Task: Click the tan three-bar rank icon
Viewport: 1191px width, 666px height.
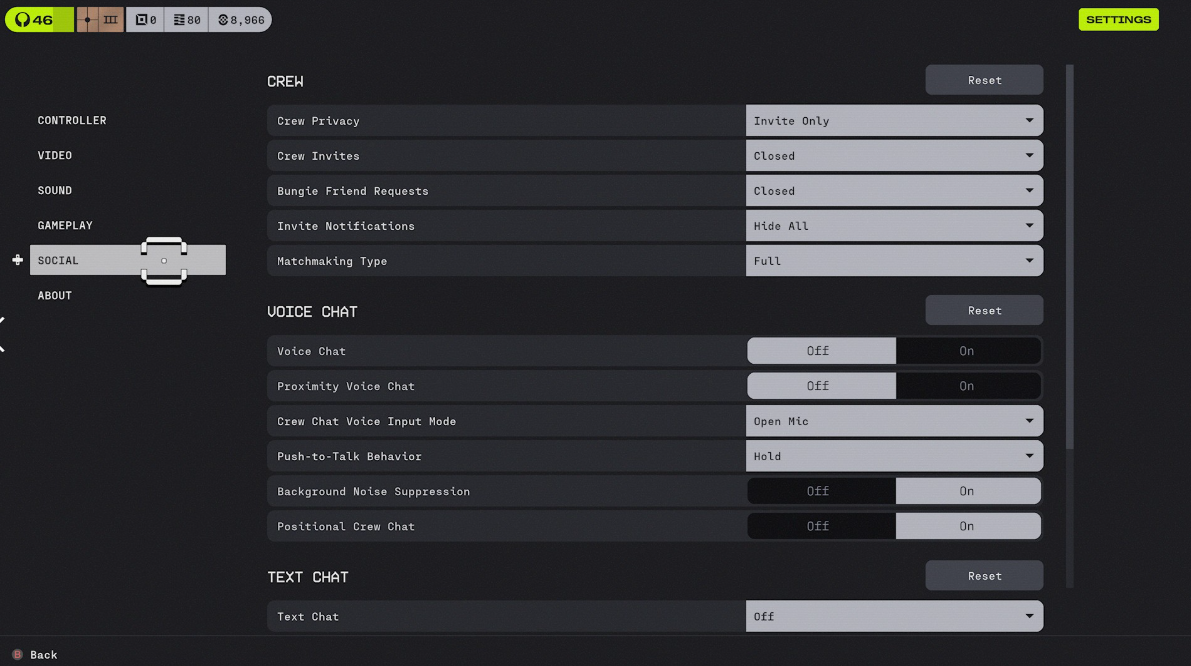Action: pos(111,20)
